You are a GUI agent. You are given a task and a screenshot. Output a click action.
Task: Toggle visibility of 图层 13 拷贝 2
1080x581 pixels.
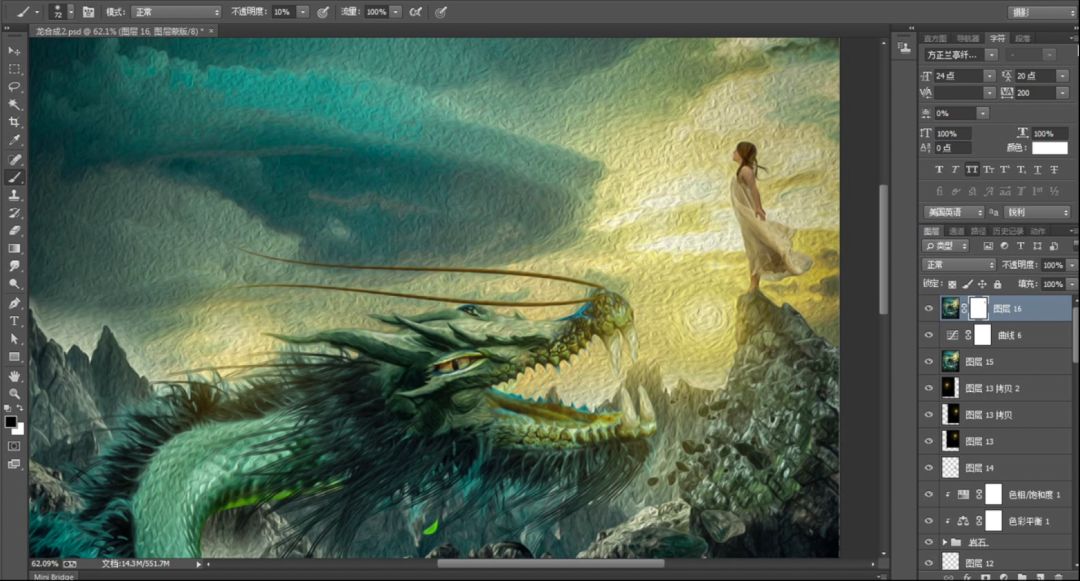[x=928, y=388]
